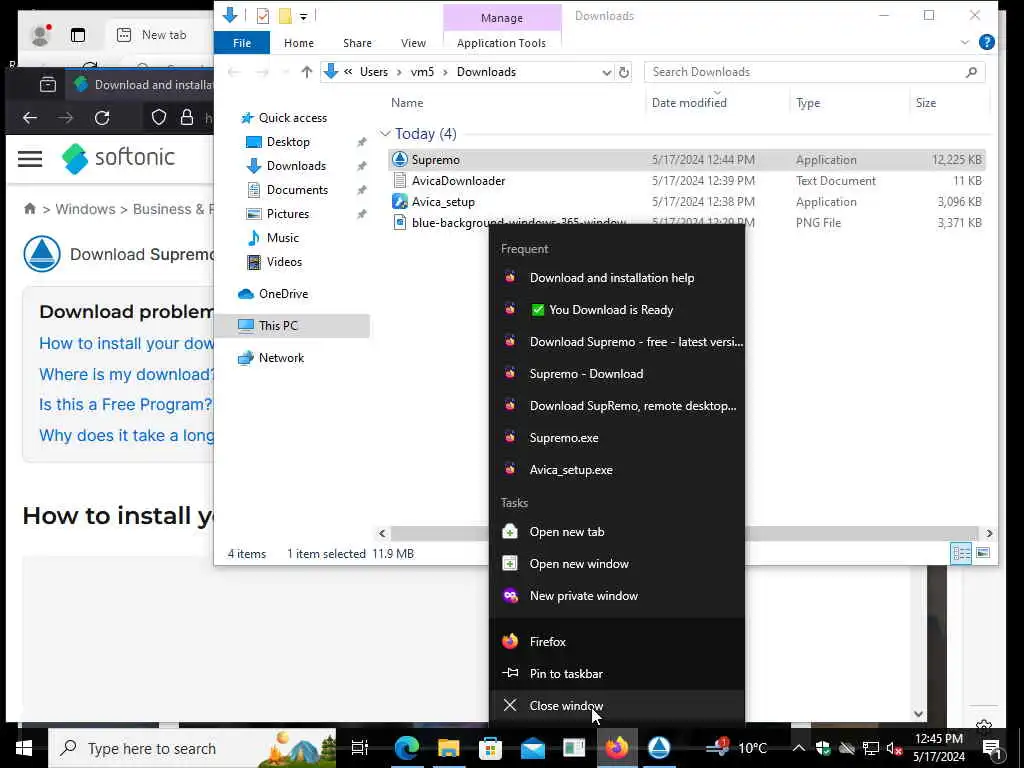Open Network in navigation pane
The height and width of the screenshot is (768, 1024).
pos(281,358)
